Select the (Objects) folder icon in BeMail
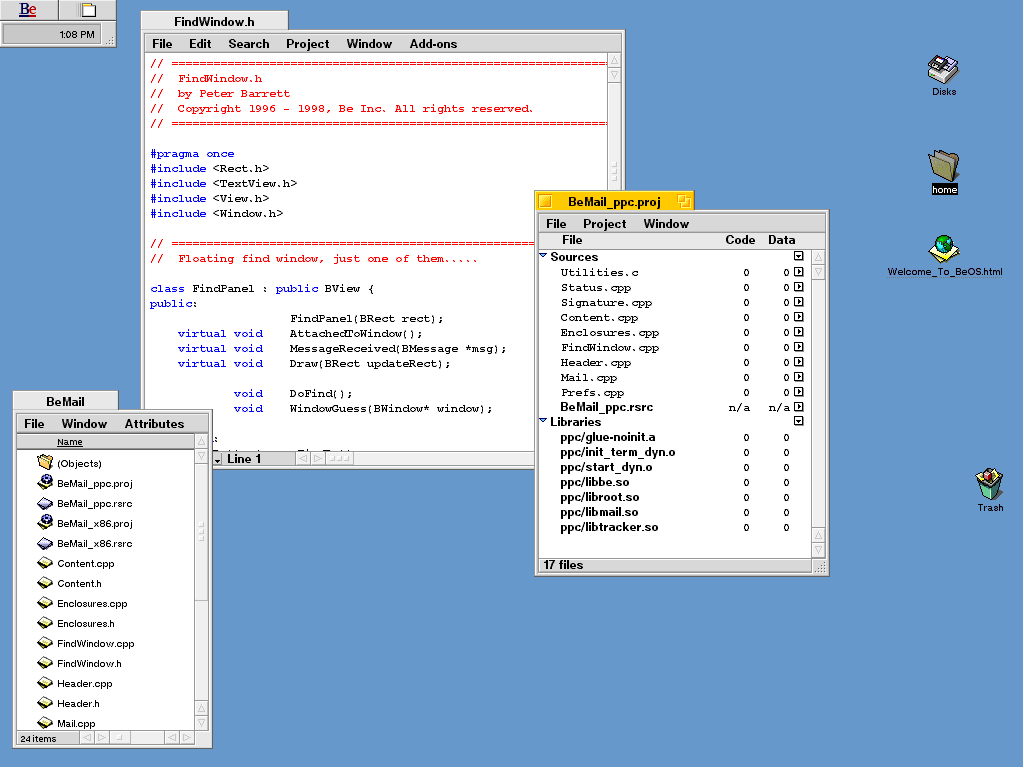1024x768 pixels. click(45, 463)
